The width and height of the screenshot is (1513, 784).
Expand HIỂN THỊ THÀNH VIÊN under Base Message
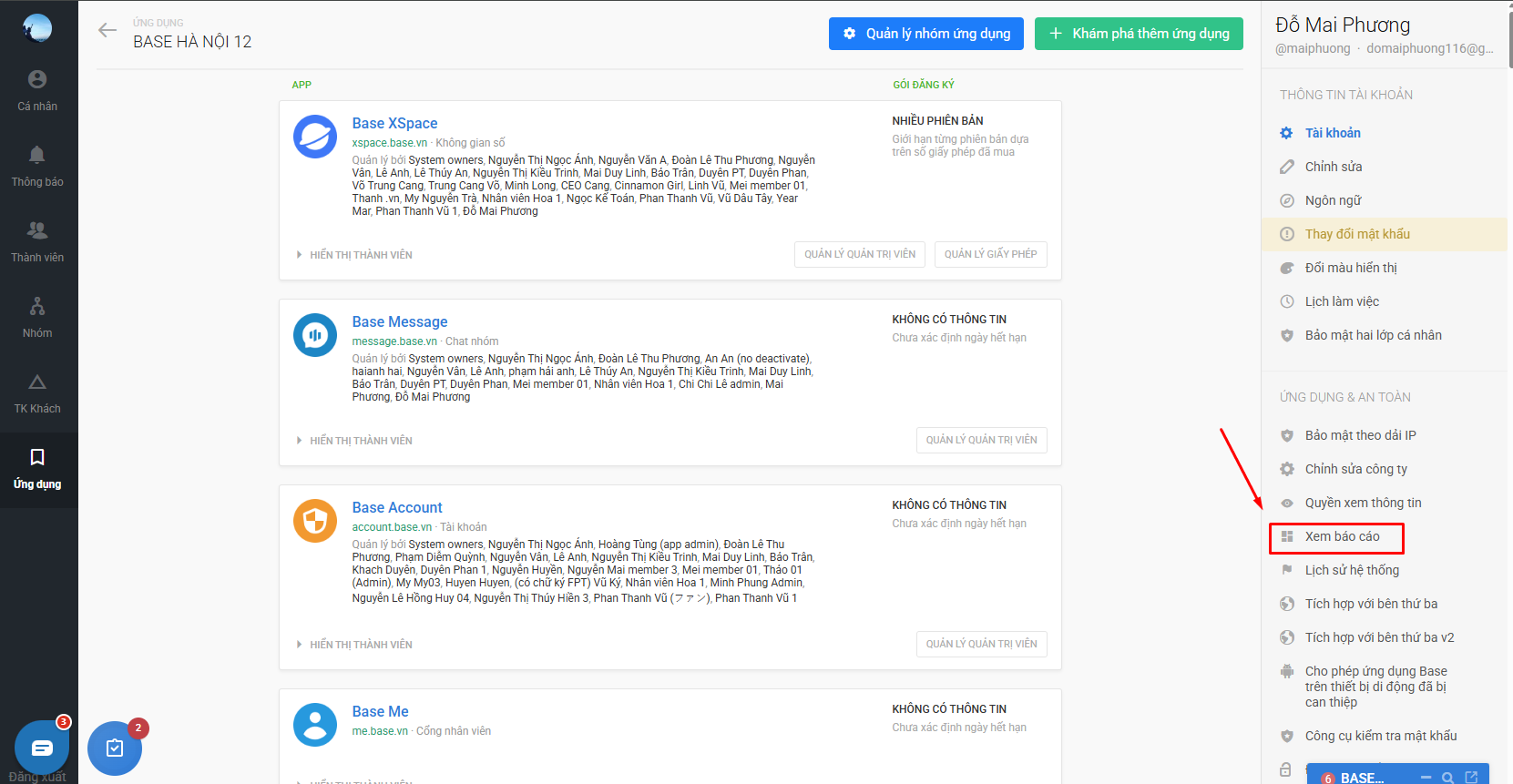(354, 441)
